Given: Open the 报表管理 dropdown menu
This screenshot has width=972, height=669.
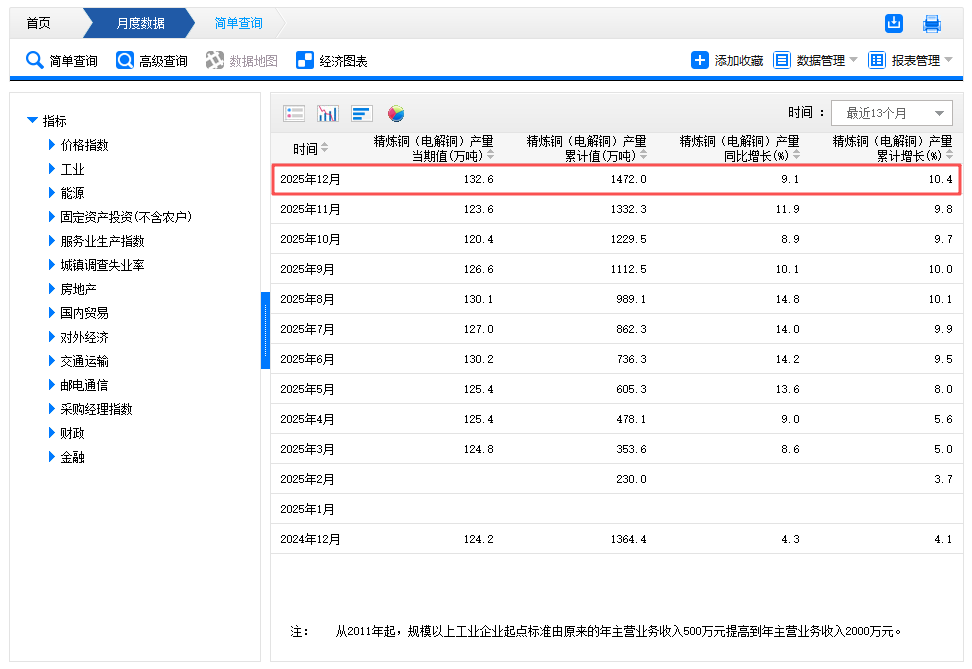Looking at the screenshot, I should point(910,61).
